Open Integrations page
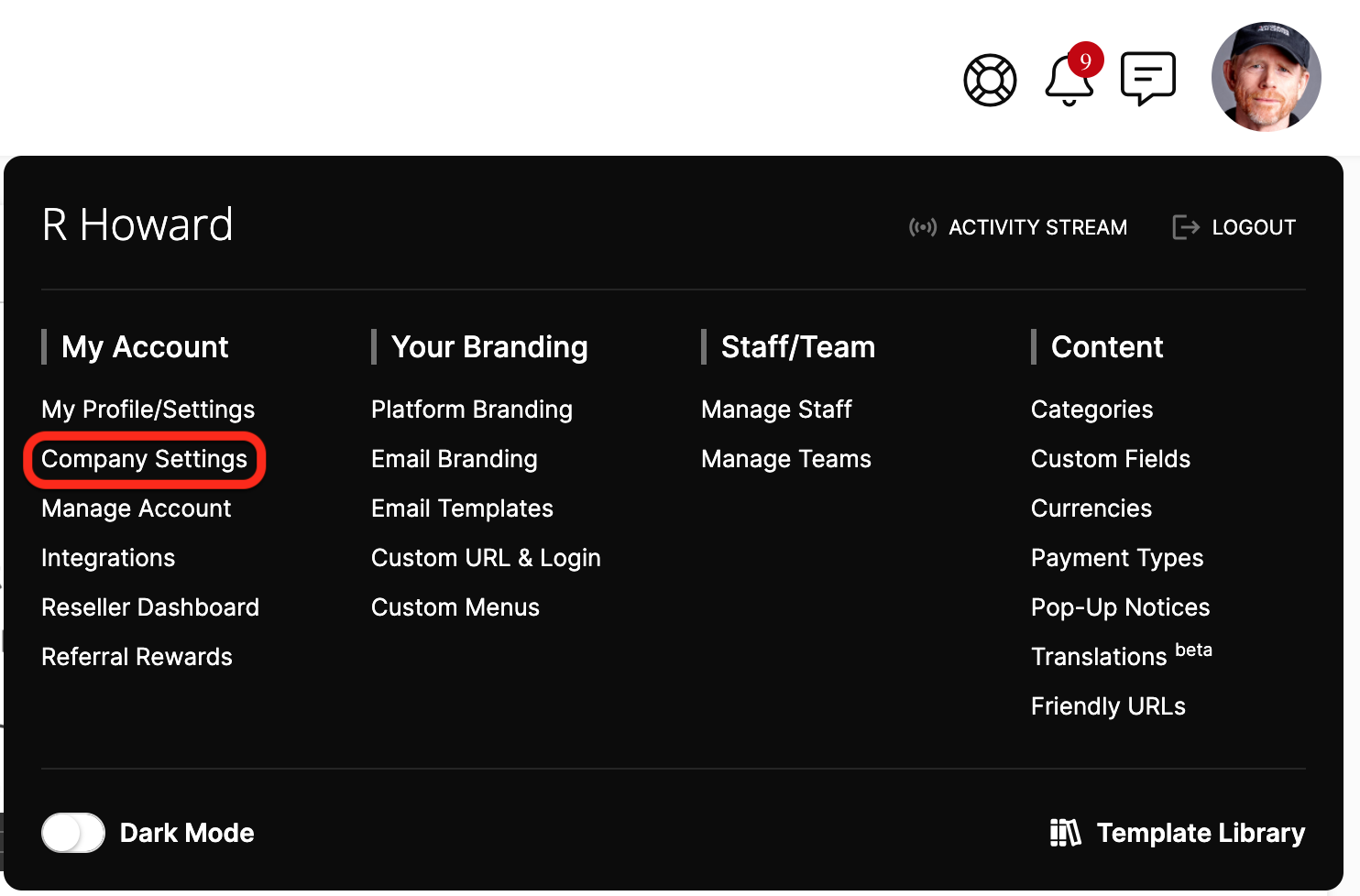The height and width of the screenshot is (896, 1360). [108, 558]
